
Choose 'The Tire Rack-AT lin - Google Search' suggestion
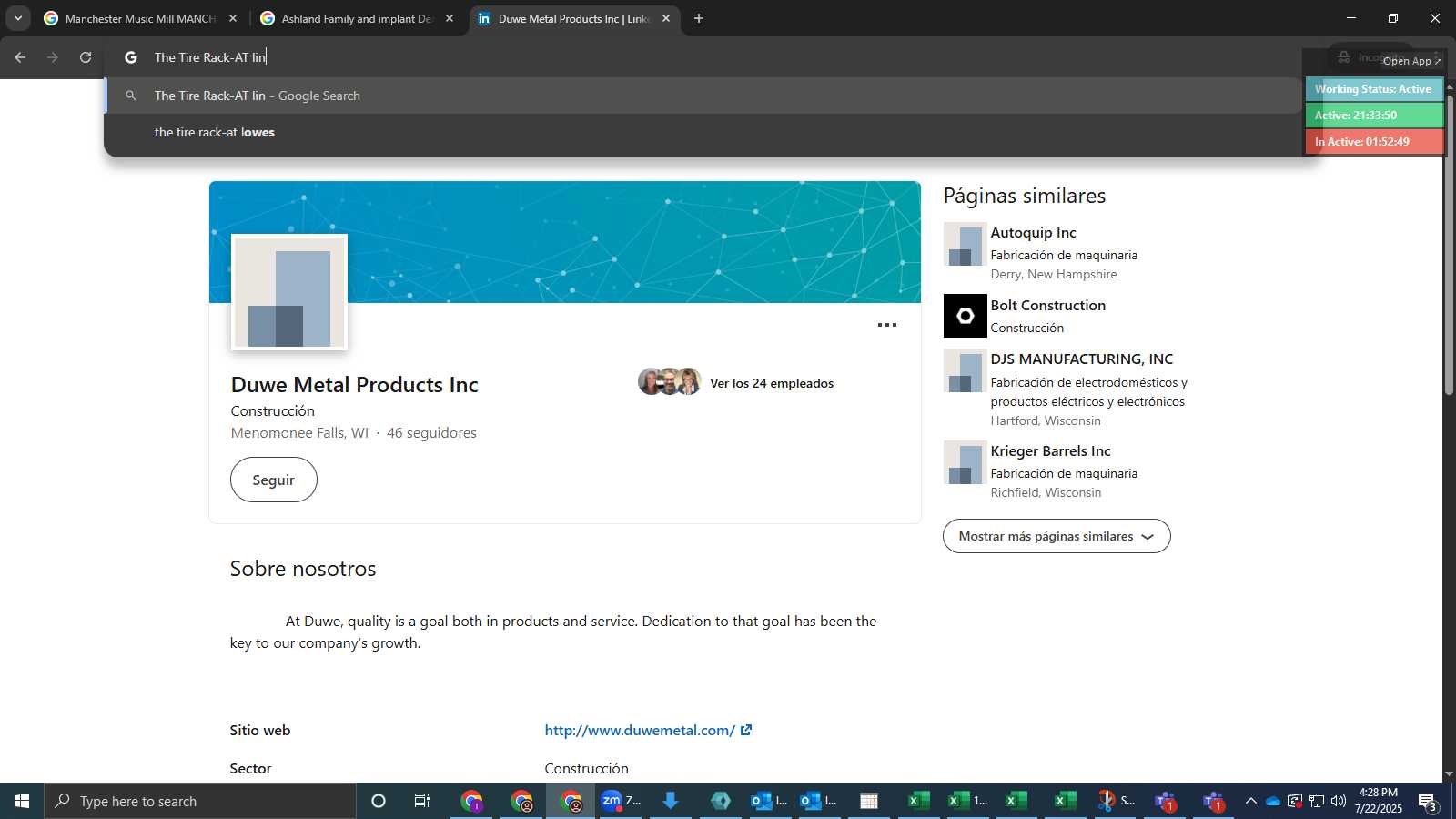point(703,96)
